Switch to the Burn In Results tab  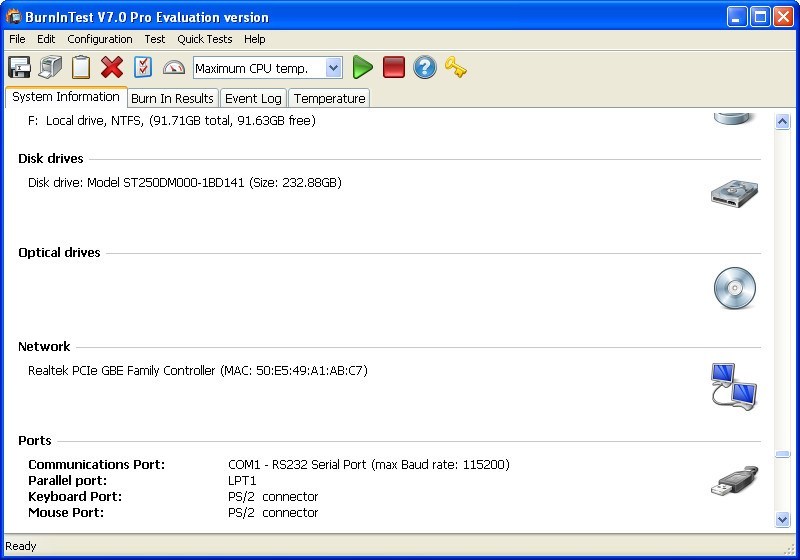pos(172,98)
